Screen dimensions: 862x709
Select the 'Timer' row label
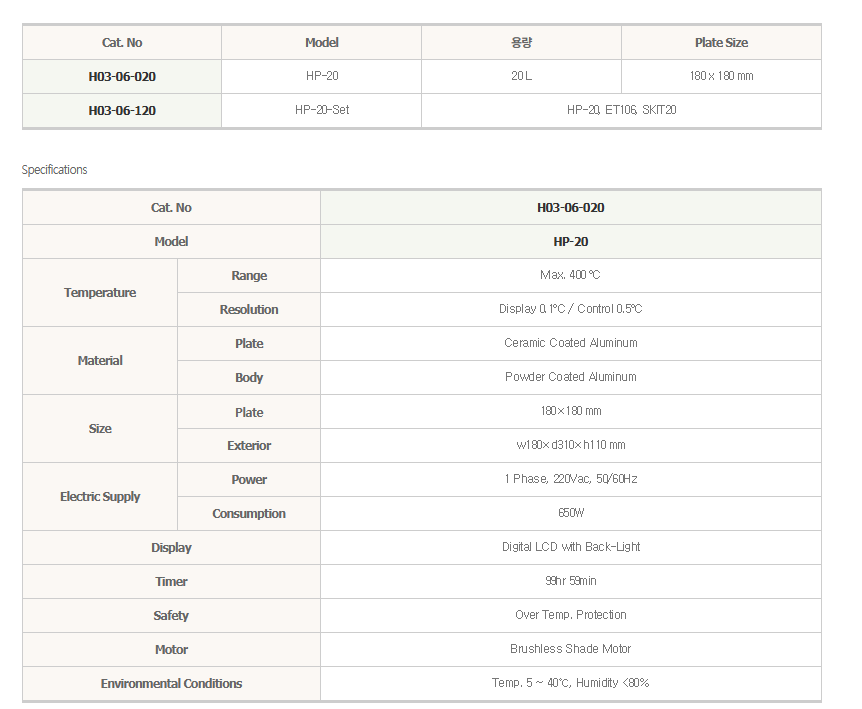coord(172,581)
